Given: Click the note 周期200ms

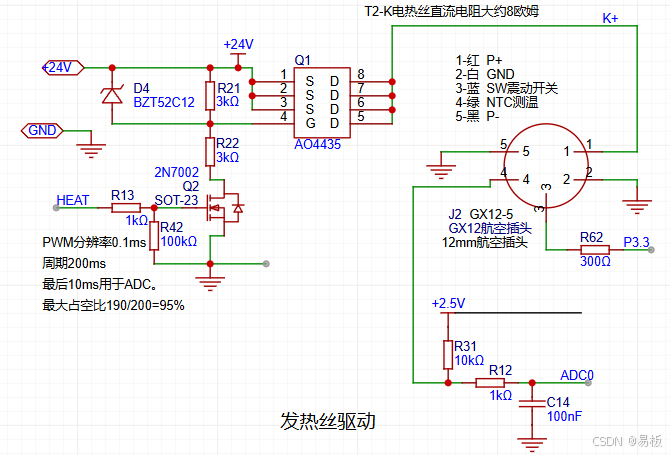Looking at the screenshot, I should [74, 263].
